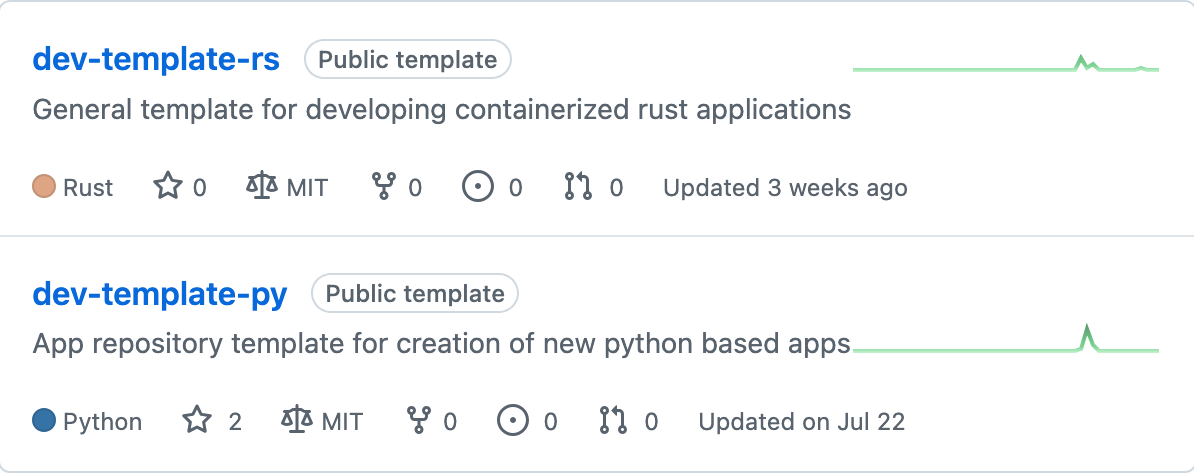Screen dimensions: 1194x474
Task: Click the blue Python language color dot
Action: [x=44, y=421]
